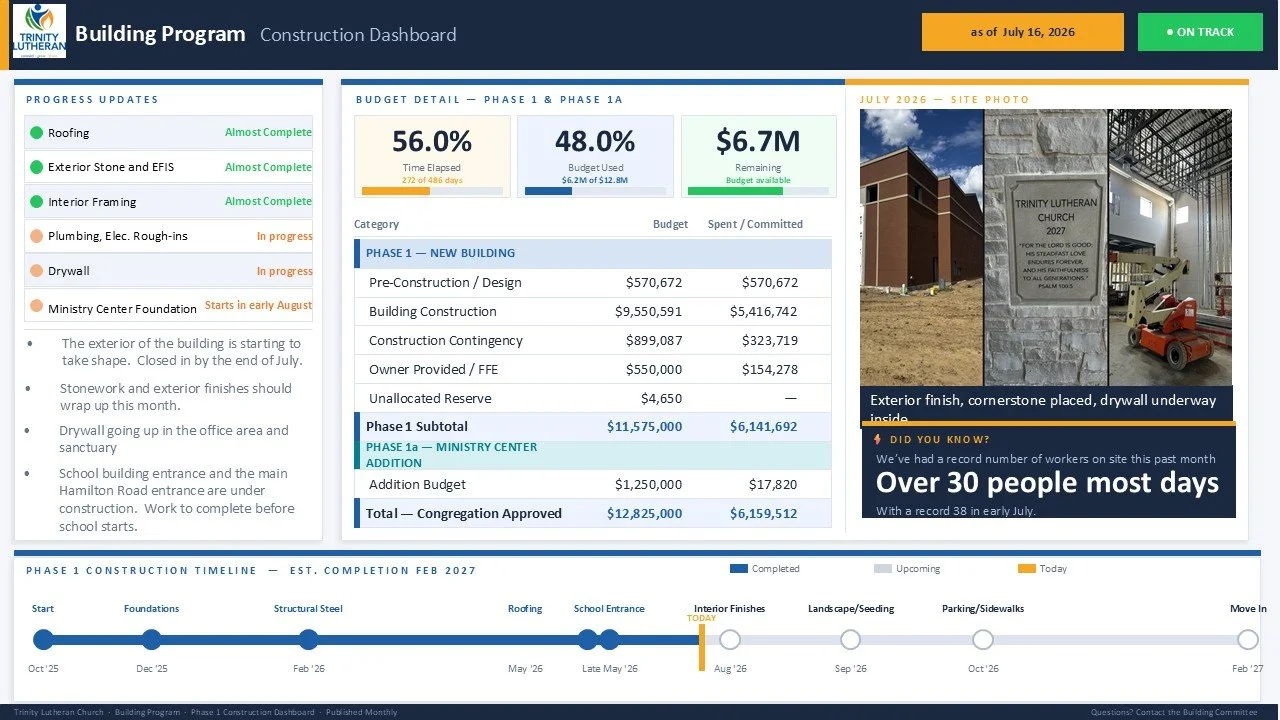The image size is (1280, 720).
Task: Click the Over 30 people most days headline
Action: tap(1047, 483)
